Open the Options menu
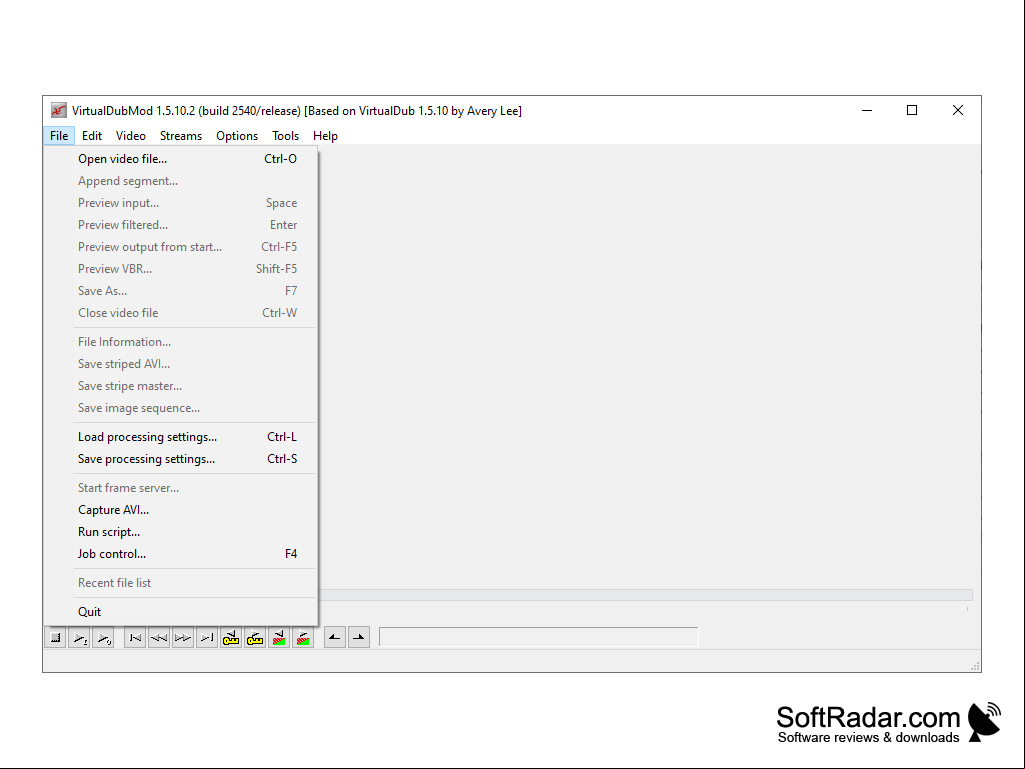 (x=237, y=136)
